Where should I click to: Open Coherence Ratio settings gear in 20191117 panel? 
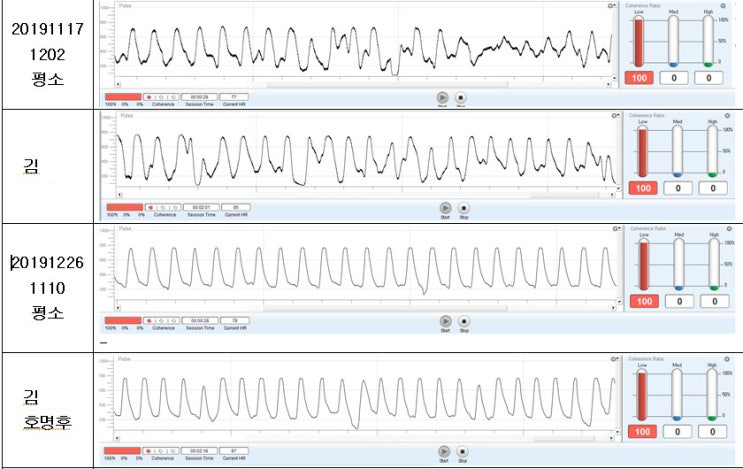point(723,6)
